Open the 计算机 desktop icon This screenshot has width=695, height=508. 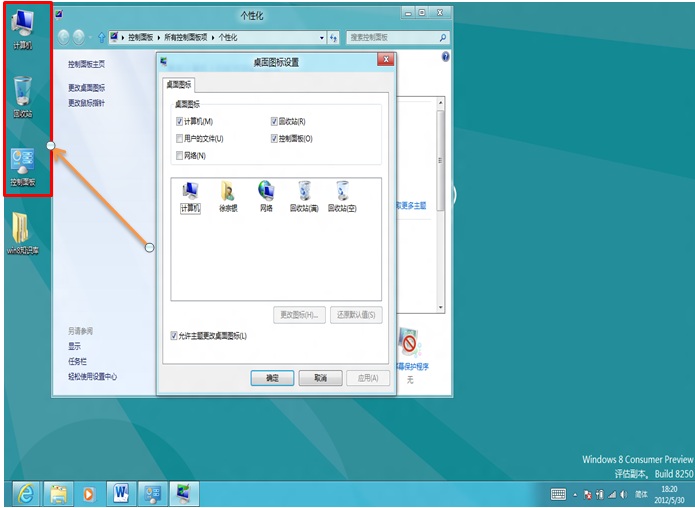click(22, 29)
